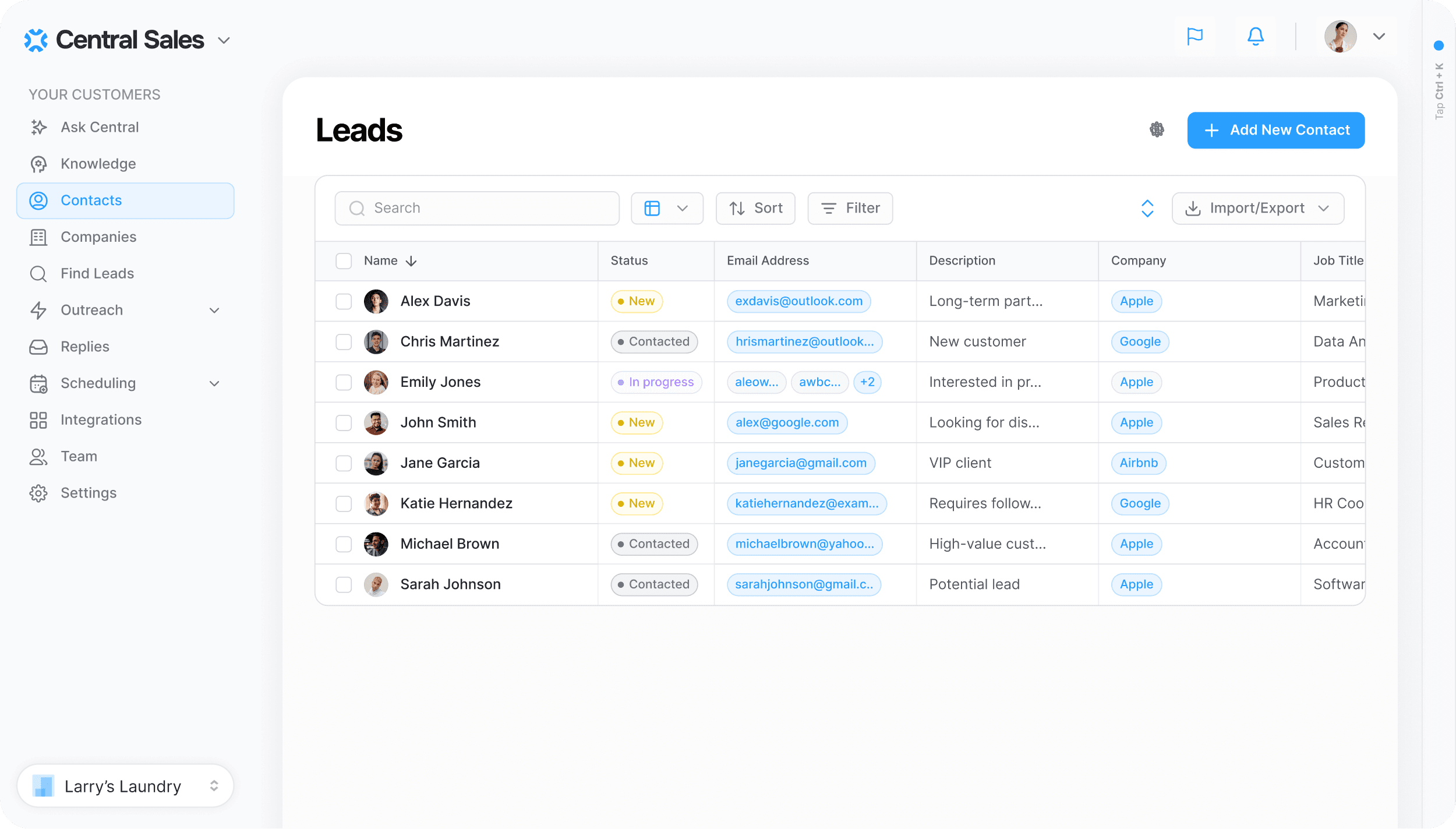
Task: Select Alex Davis row checkbox
Action: tap(344, 301)
